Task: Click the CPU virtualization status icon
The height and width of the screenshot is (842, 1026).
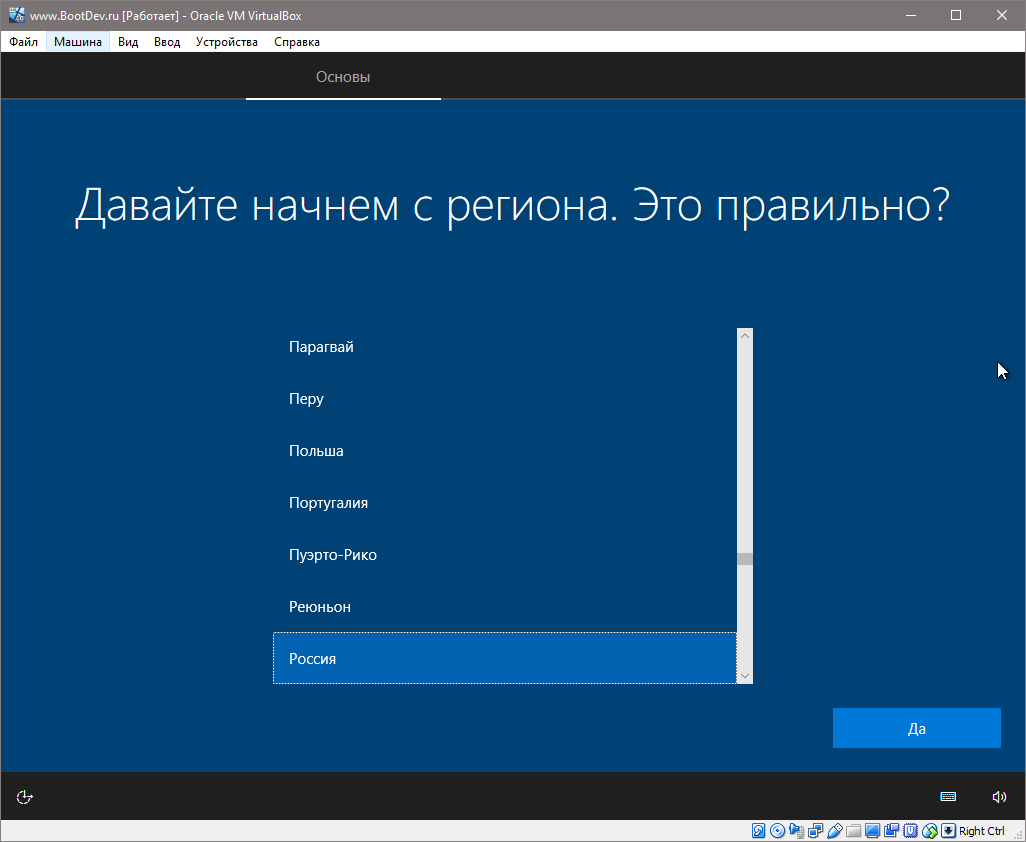Action: tap(910, 831)
